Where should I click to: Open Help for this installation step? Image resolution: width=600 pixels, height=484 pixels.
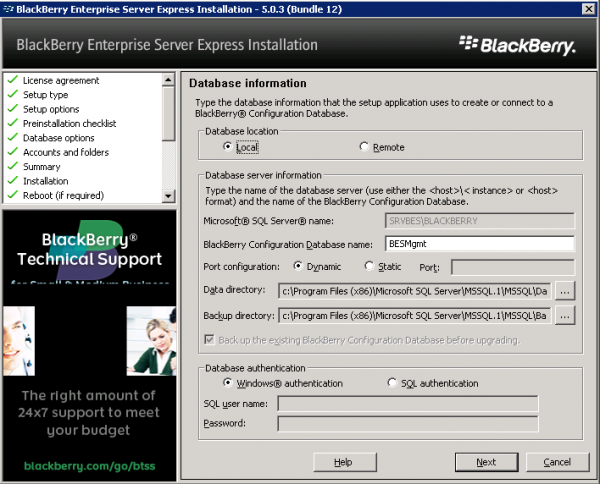[345, 462]
